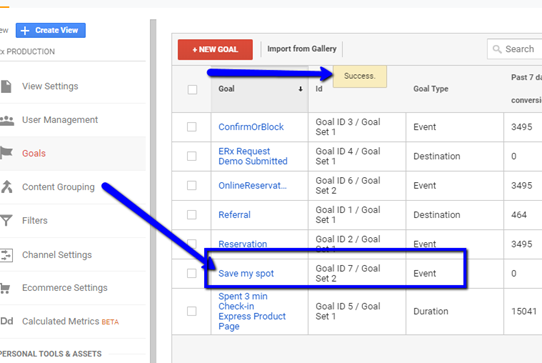Sort by Goal column arrow
The height and width of the screenshot is (363, 542).
pos(300,89)
